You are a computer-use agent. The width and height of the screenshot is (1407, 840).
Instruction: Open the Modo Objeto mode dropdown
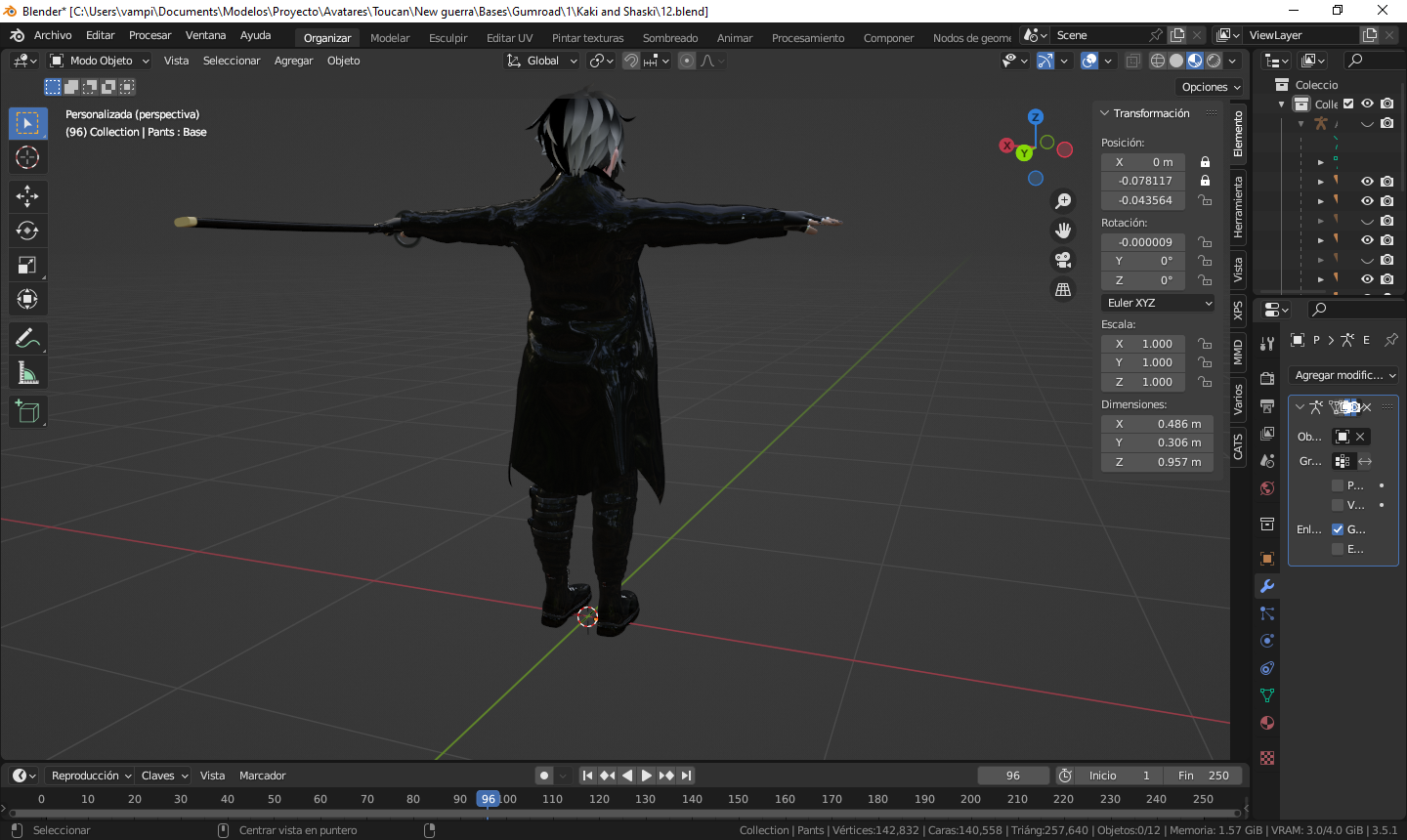(101, 61)
